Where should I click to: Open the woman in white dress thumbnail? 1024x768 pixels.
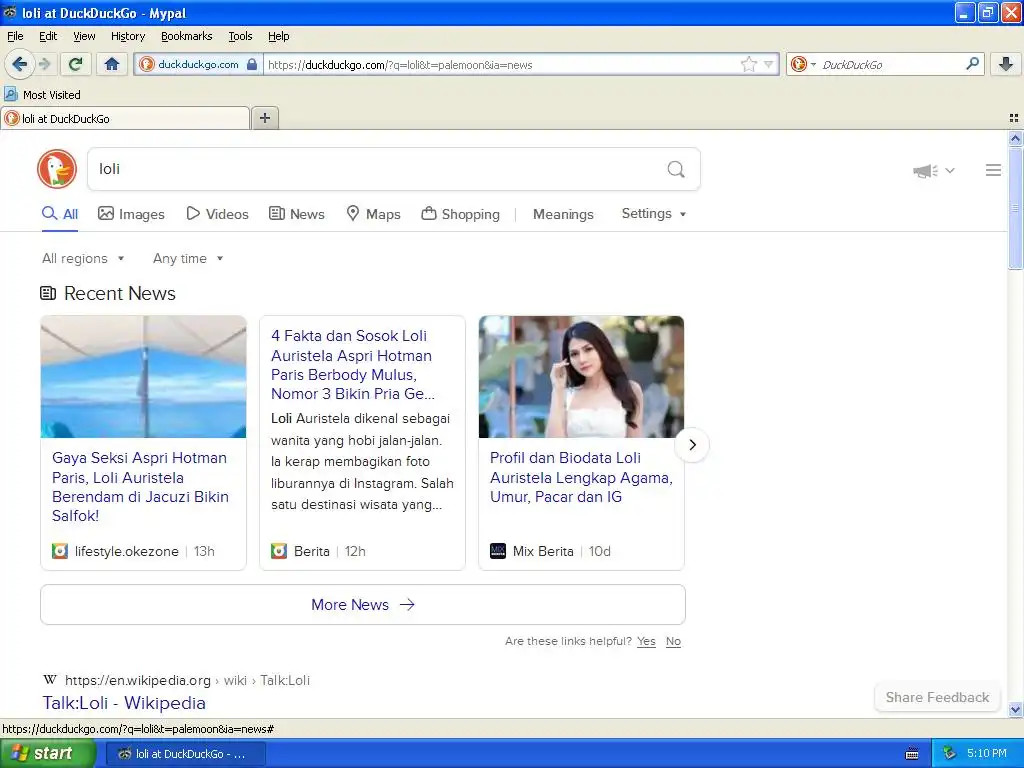(581, 377)
